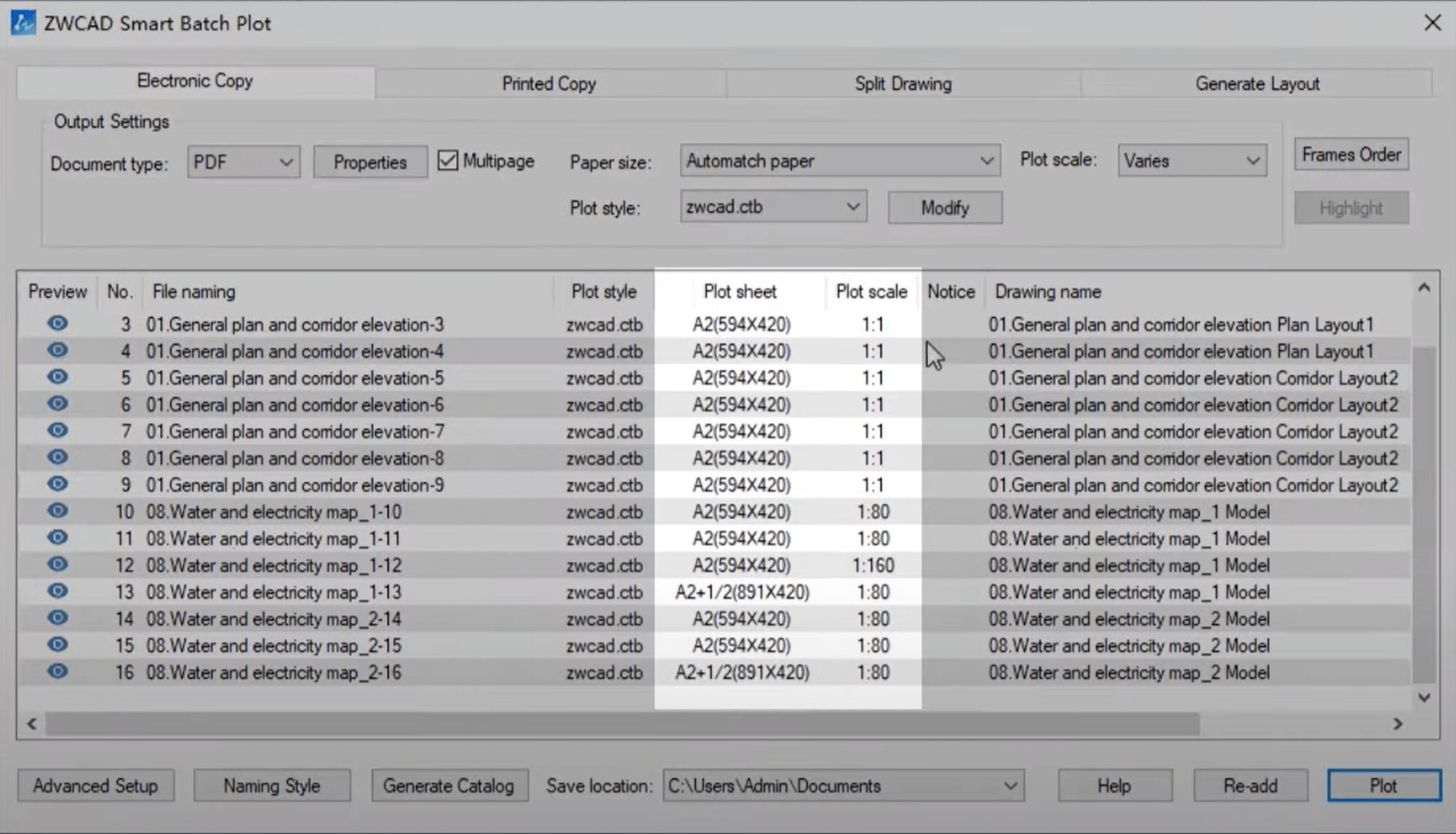Click the Plot sheet column header
Image resolution: width=1456 pixels, height=834 pixels.
tap(740, 292)
